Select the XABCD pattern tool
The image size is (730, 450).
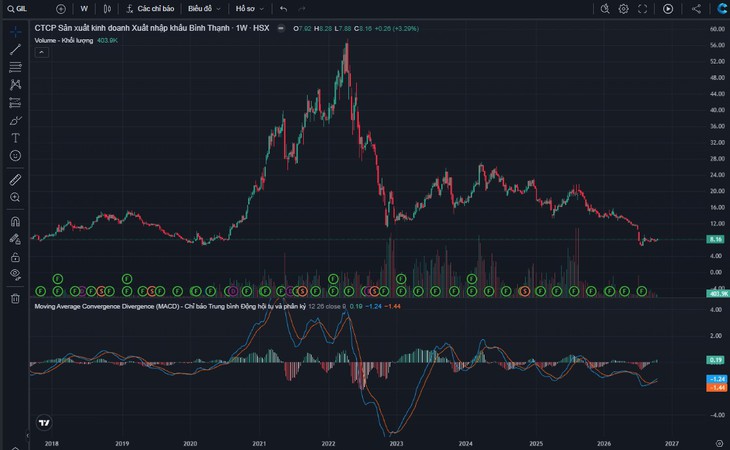tap(15, 85)
